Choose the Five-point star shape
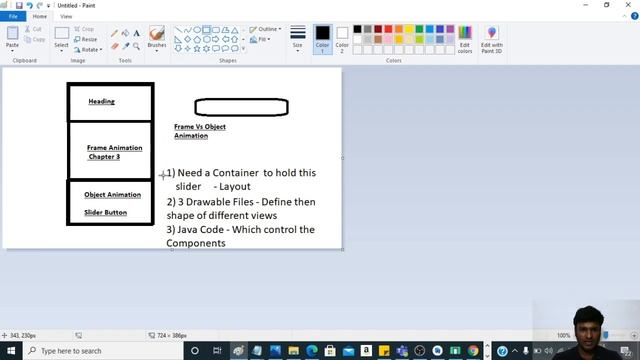640x360 pixels. point(197,49)
